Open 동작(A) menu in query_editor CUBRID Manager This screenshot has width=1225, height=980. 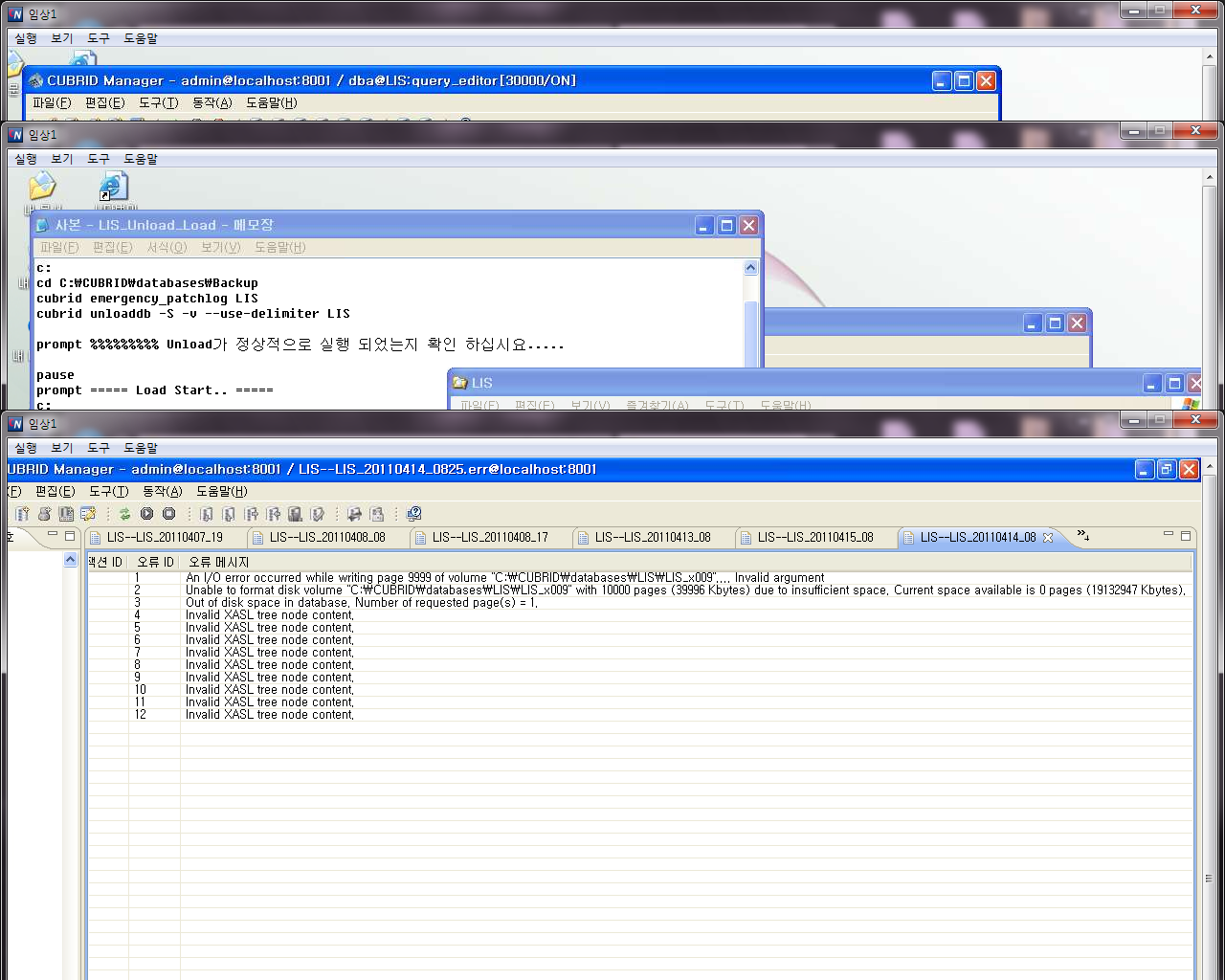(x=212, y=102)
